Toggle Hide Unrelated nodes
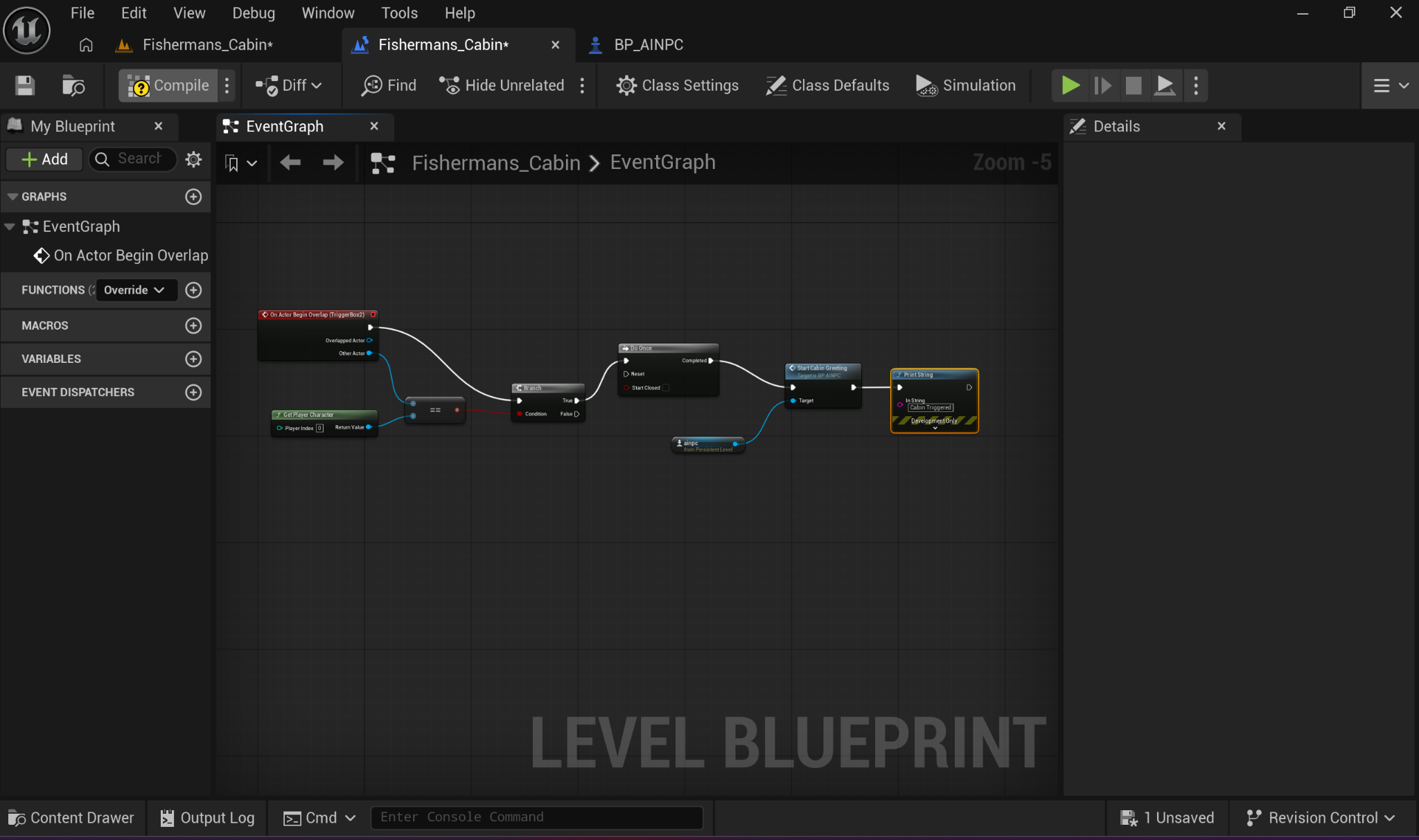 tap(502, 85)
